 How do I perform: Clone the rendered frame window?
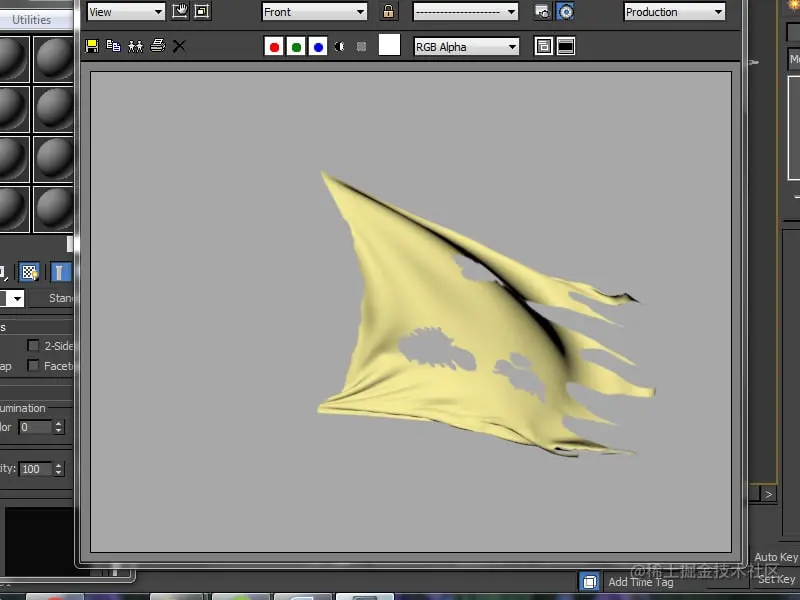tap(135, 46)
